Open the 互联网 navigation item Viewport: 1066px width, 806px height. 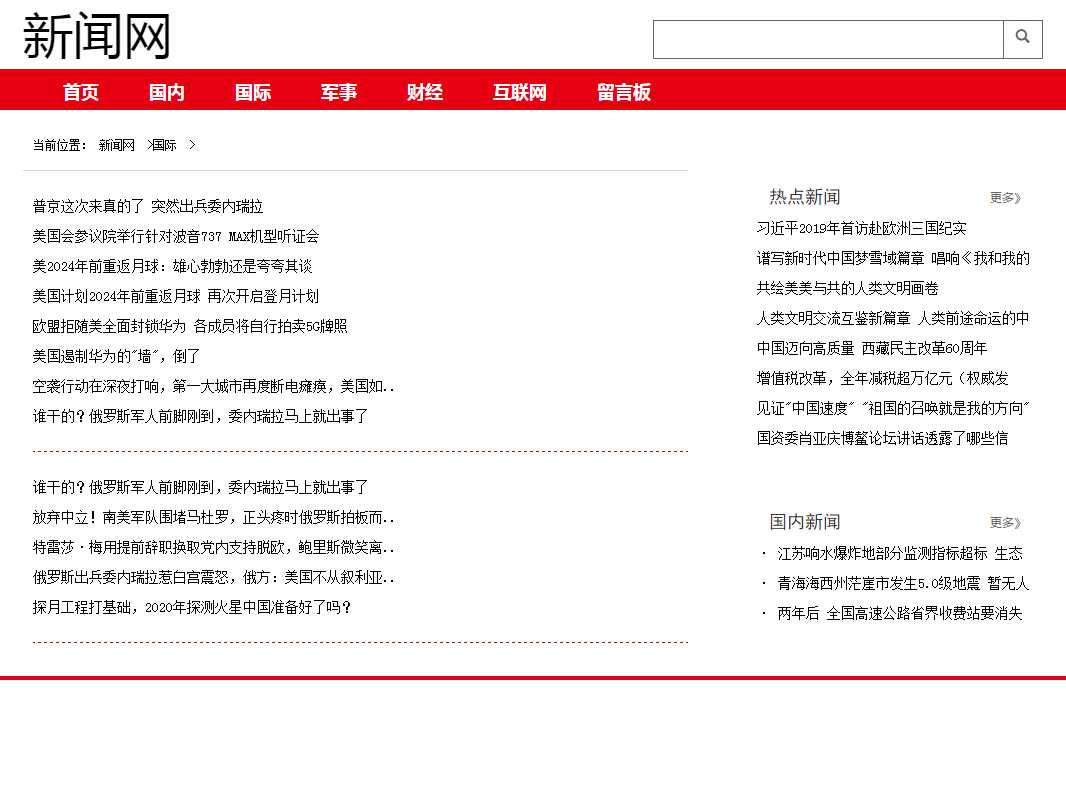520,92
